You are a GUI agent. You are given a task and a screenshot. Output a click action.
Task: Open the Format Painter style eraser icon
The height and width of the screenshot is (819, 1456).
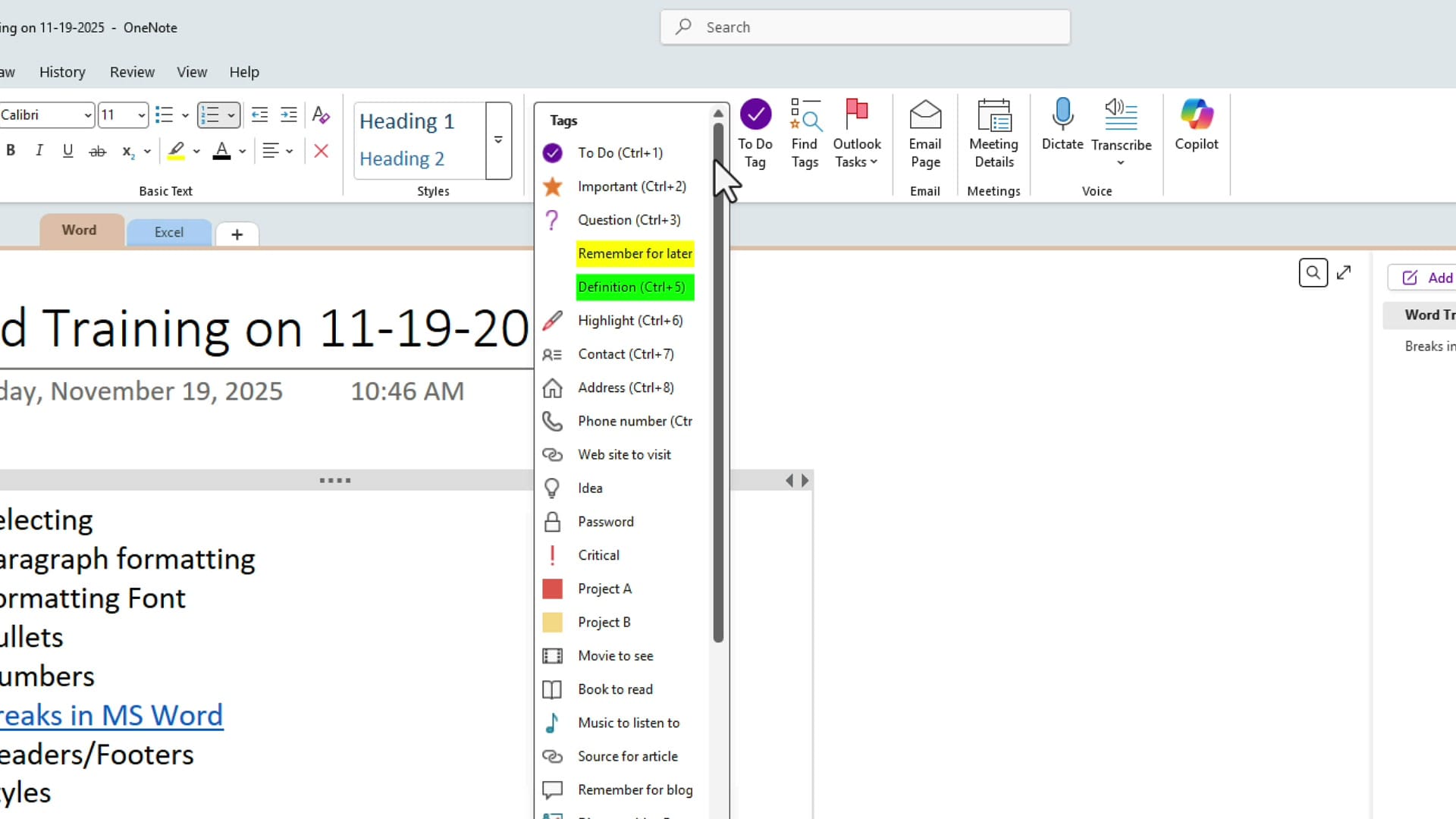point(321,115)
